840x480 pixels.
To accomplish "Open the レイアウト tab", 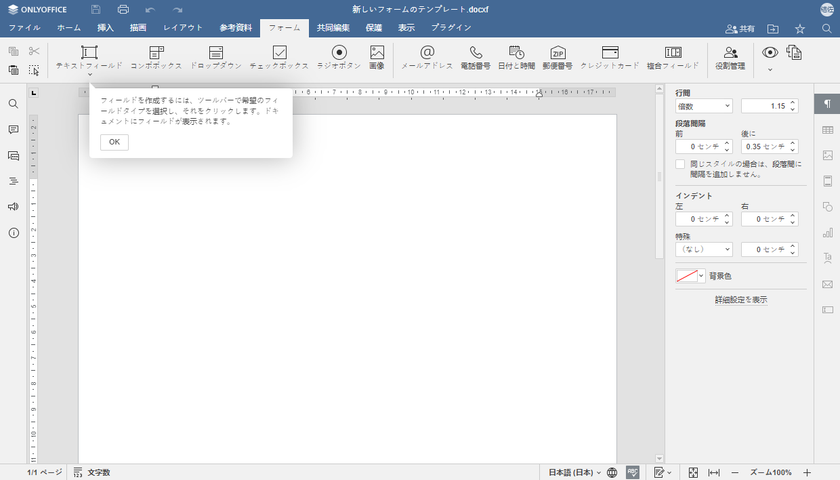I will click(x=183, y=28).
